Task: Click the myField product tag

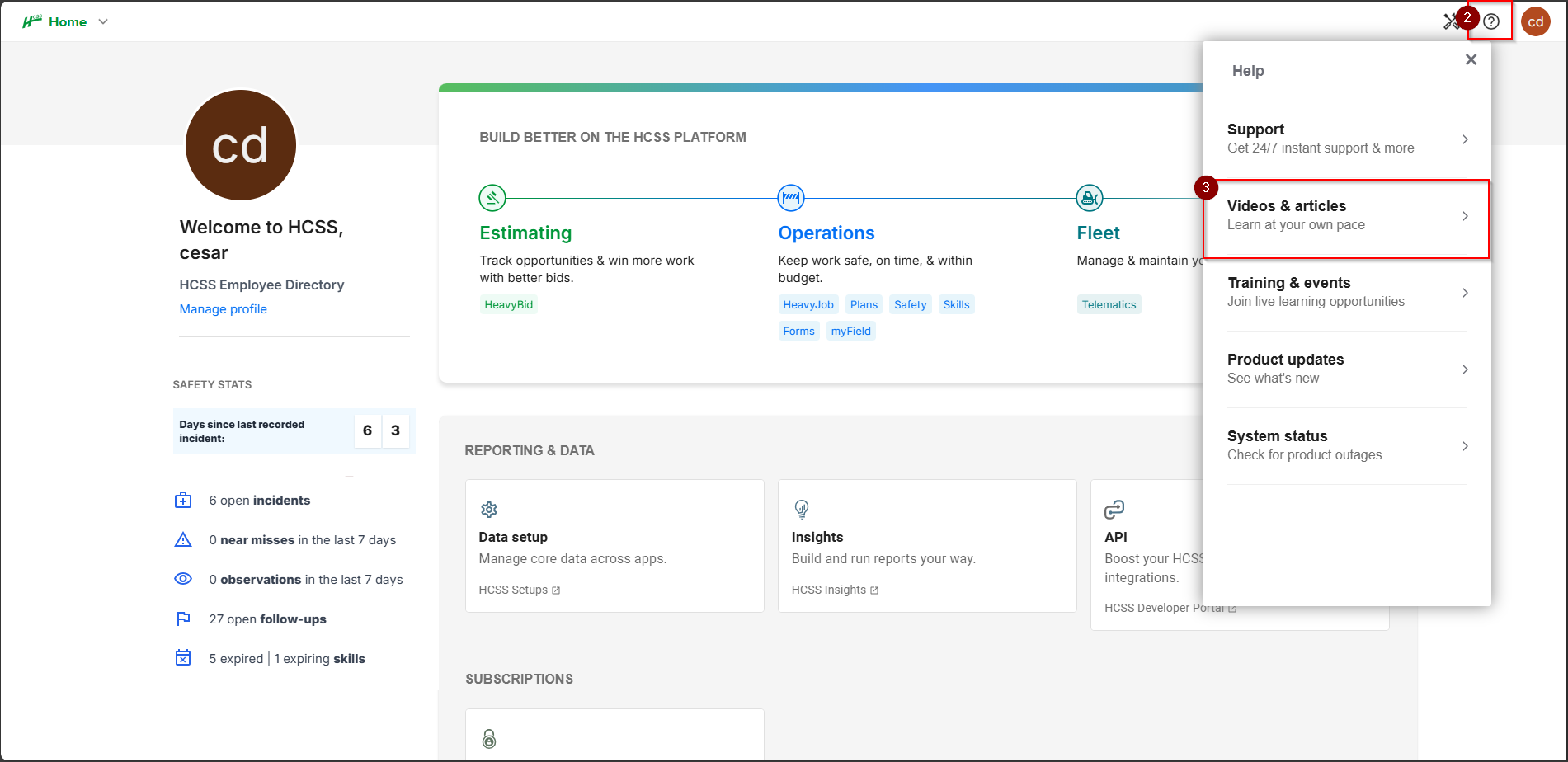Action: click(851, 331)
